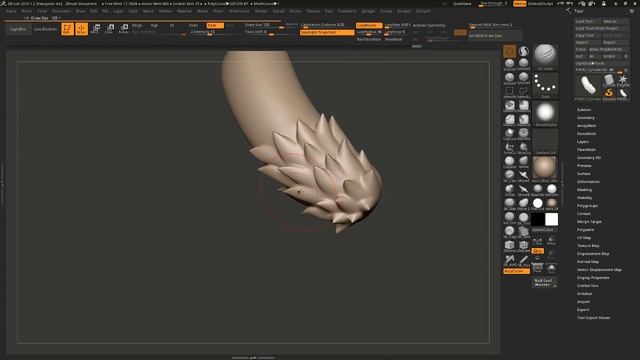Viewport: 640px width, 360px height.
Task: Click Make PolyMesh3D button
Action: click(x=608, y=49)
